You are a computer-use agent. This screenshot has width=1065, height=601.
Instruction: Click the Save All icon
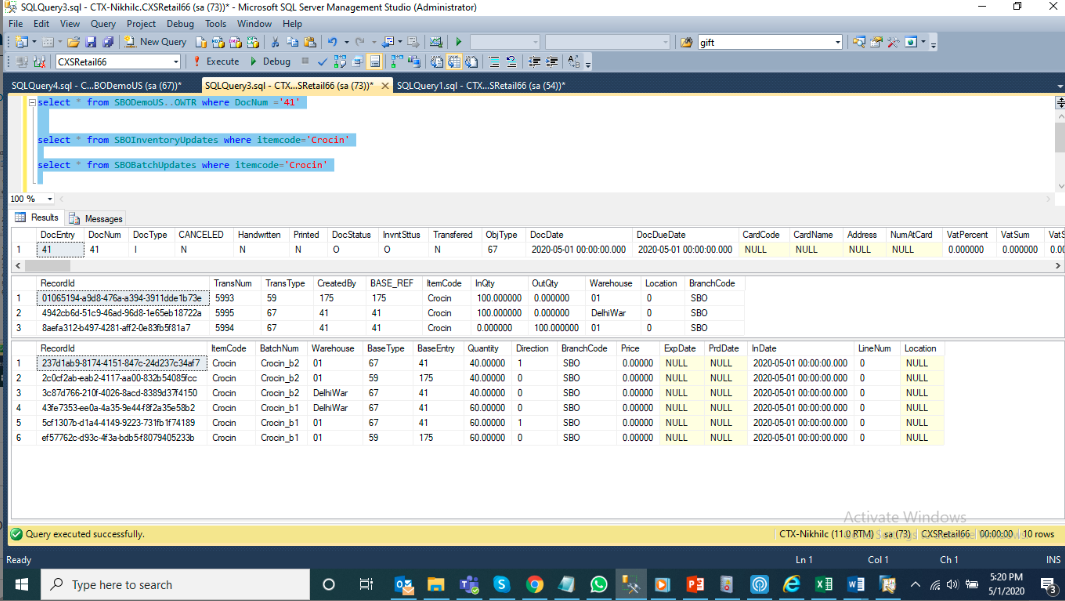click(108, 42)
